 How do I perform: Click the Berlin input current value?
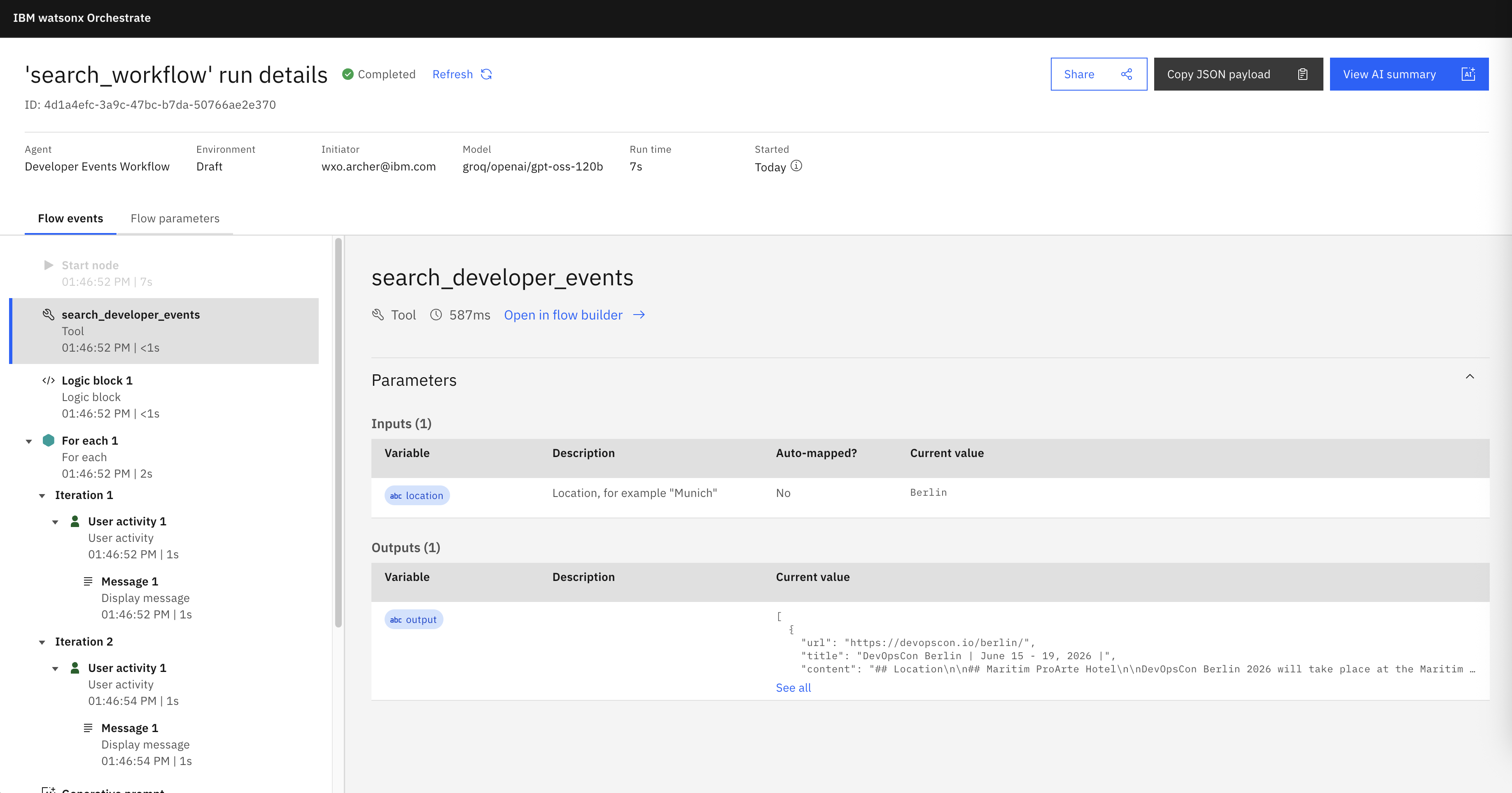pyautogui.click(x=929, y=492)
